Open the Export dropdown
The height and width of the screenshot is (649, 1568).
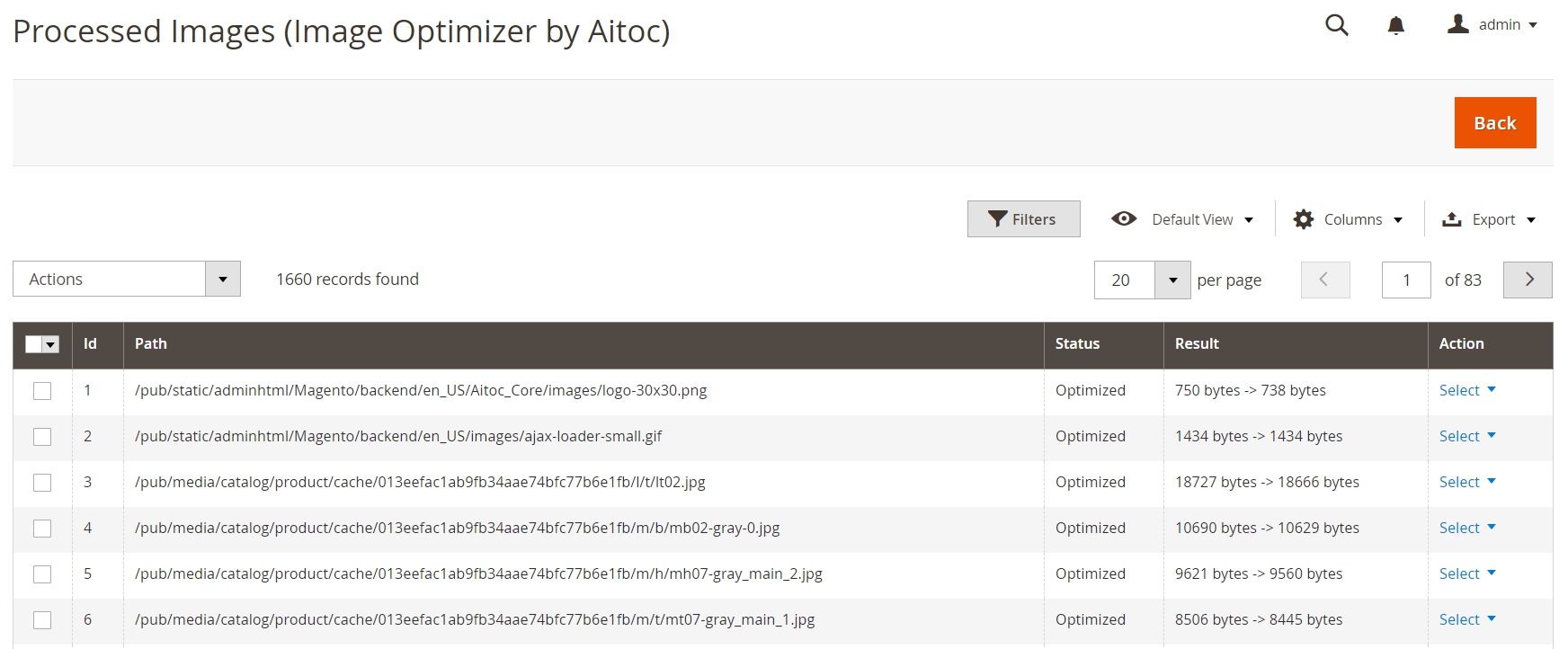1489,219
